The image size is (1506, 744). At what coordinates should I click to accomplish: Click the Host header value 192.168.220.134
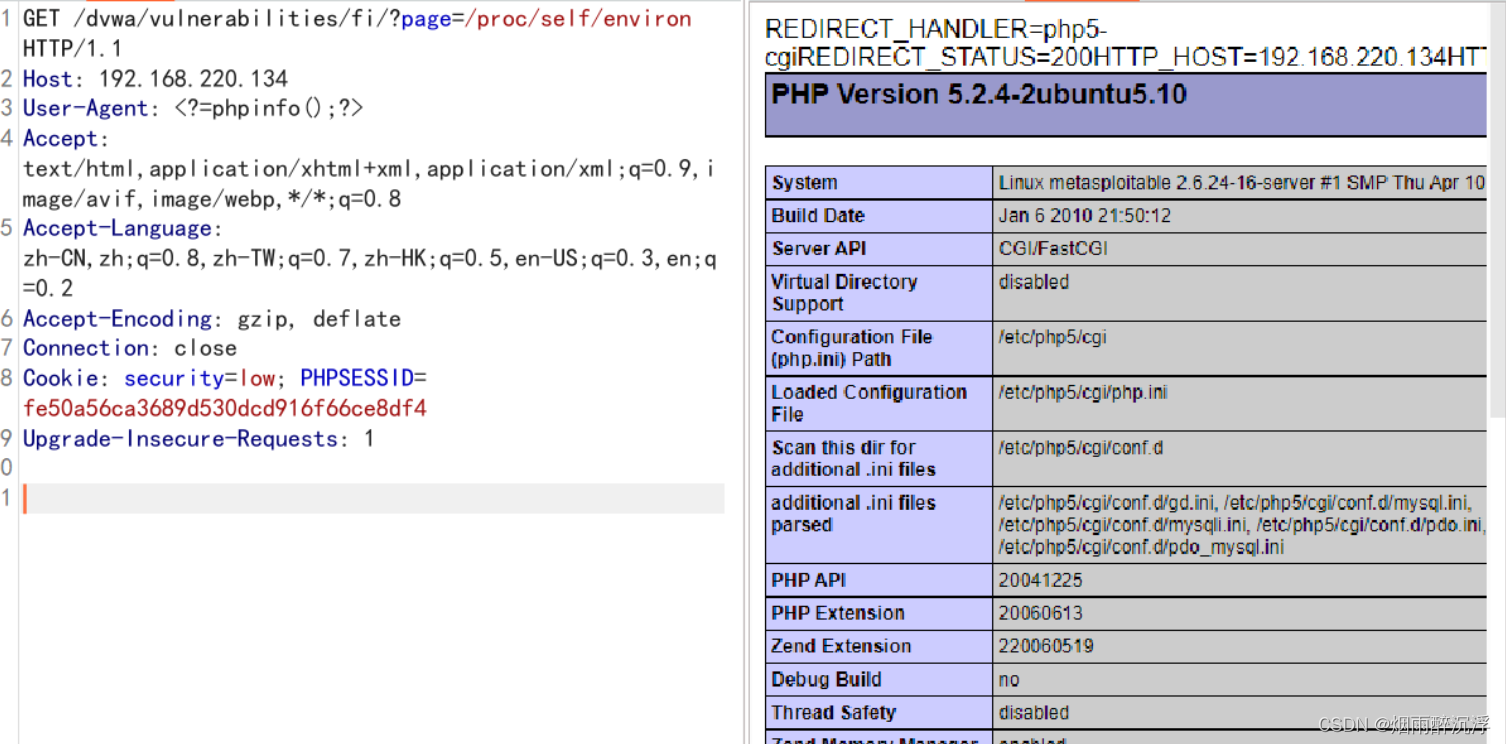point(193,79)
